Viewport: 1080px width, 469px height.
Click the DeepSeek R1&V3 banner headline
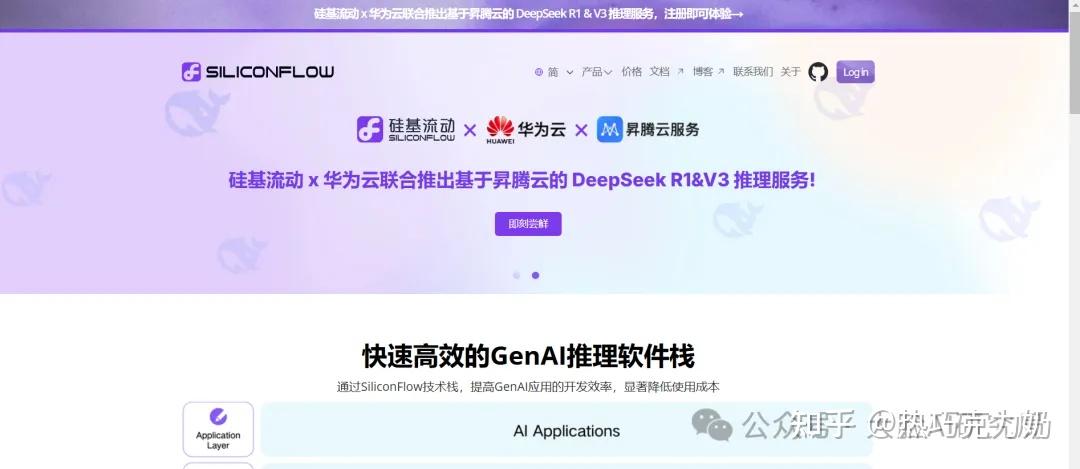tap(521, 180)
